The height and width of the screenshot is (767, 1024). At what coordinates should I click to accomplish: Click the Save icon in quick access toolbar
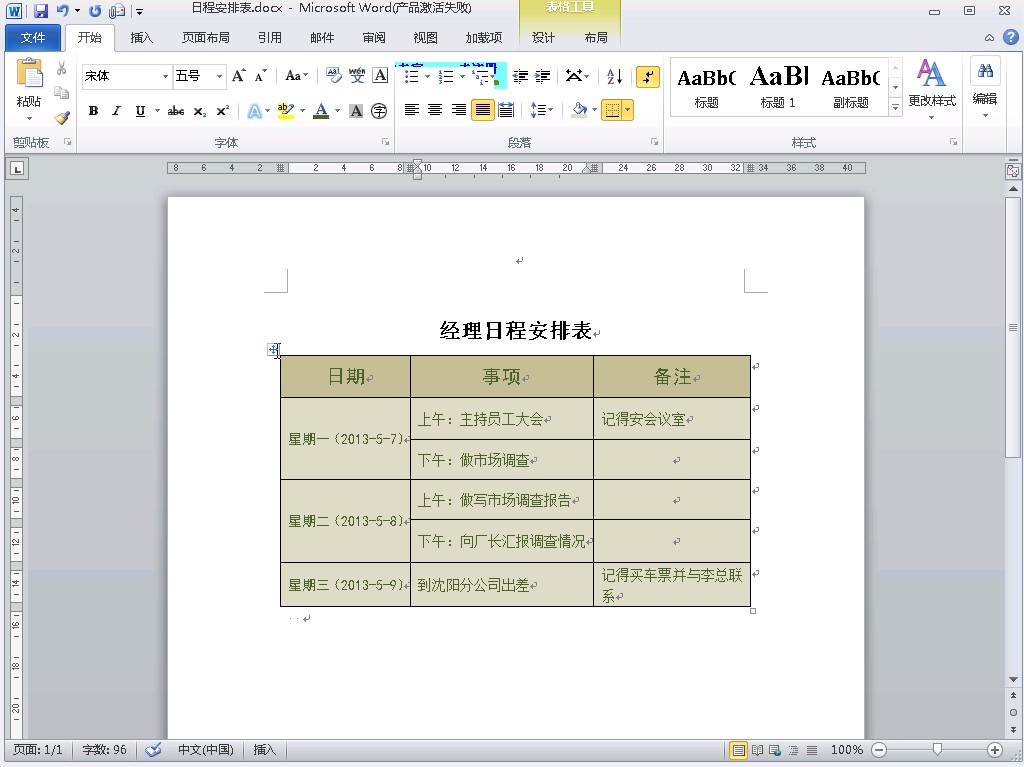point(41,11)
